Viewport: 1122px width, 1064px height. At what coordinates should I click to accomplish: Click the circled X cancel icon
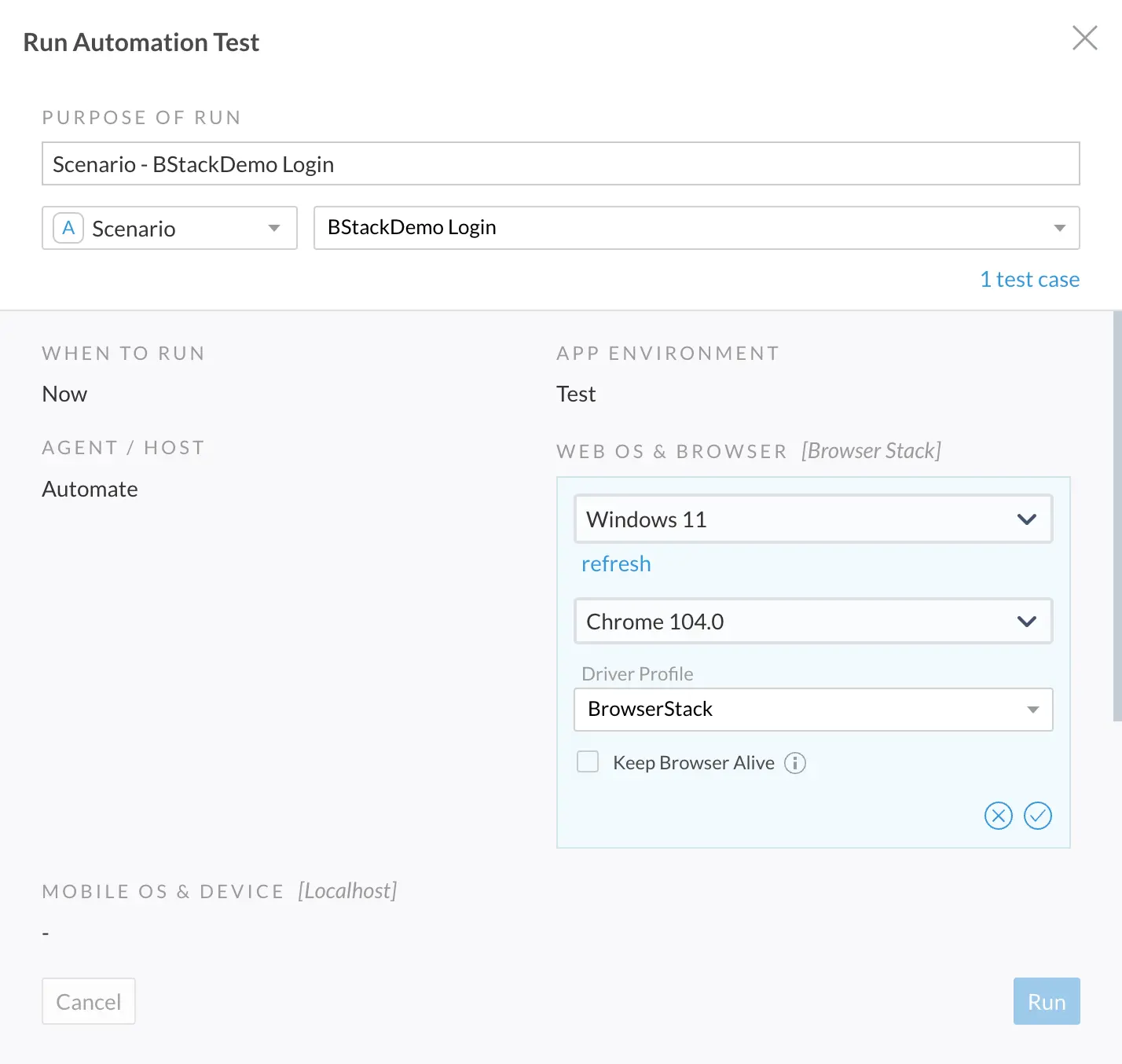[998, 816]
